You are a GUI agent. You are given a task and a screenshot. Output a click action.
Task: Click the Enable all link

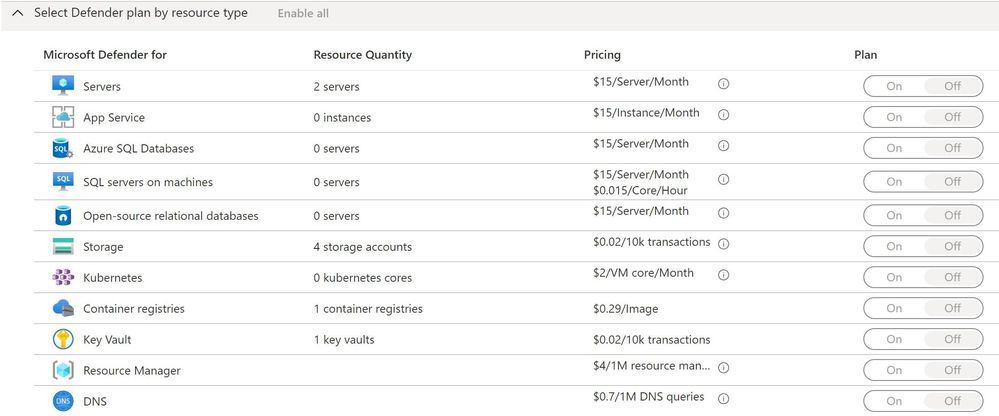pos(303,13)
